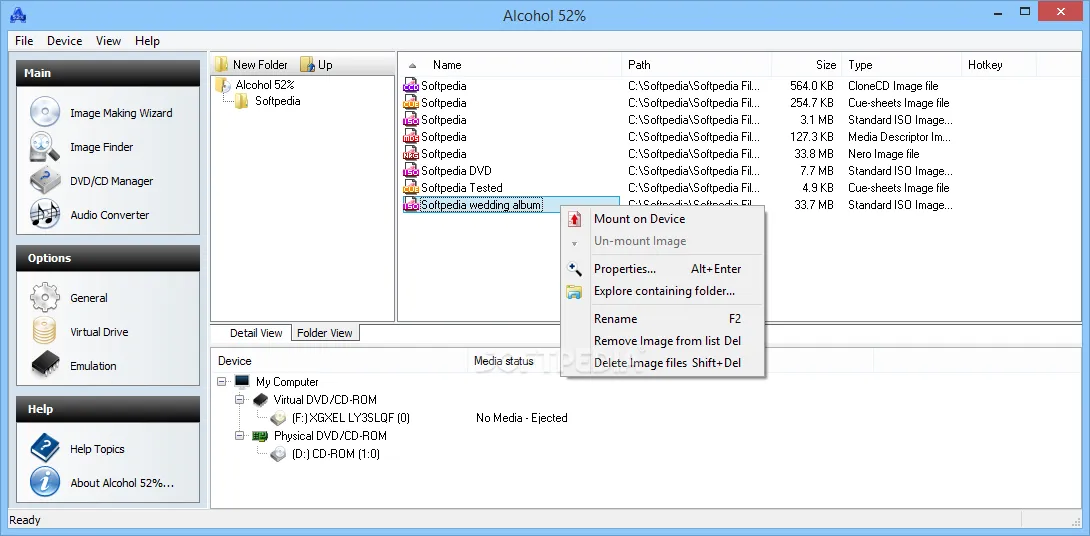Click the Up folder icon
1090x536 pixels.
tap(307, 65)
